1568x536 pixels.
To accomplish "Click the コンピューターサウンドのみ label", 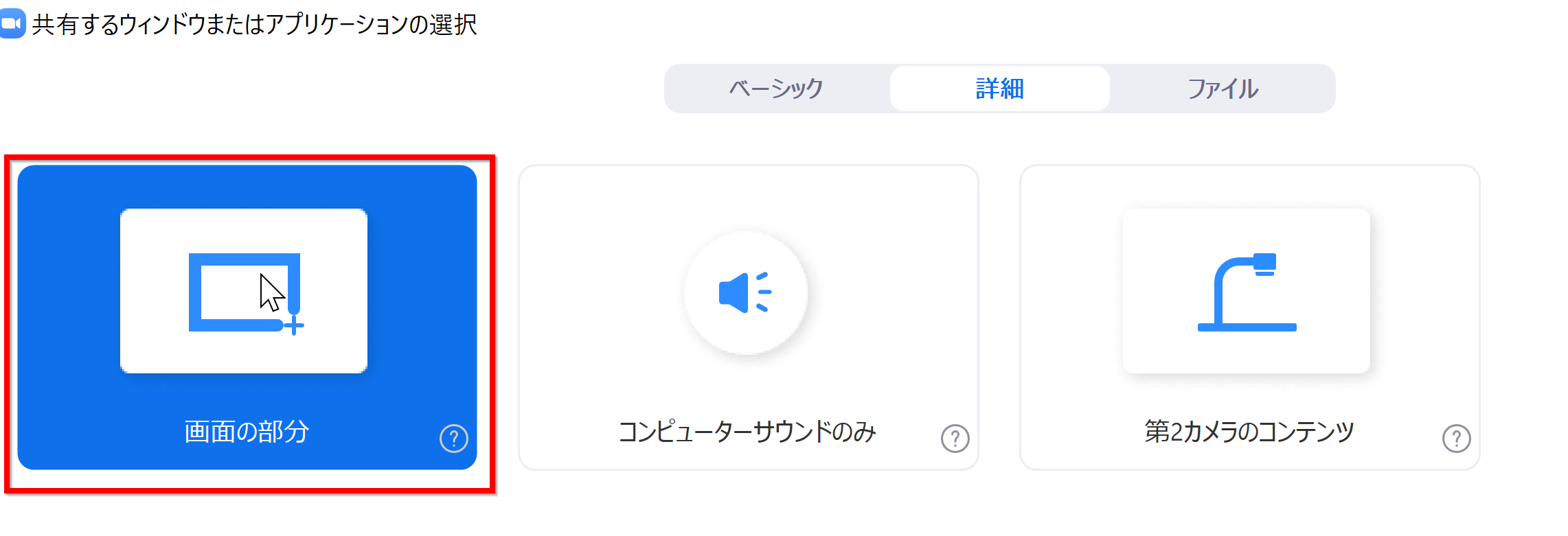I will click(x=747, y=432).
